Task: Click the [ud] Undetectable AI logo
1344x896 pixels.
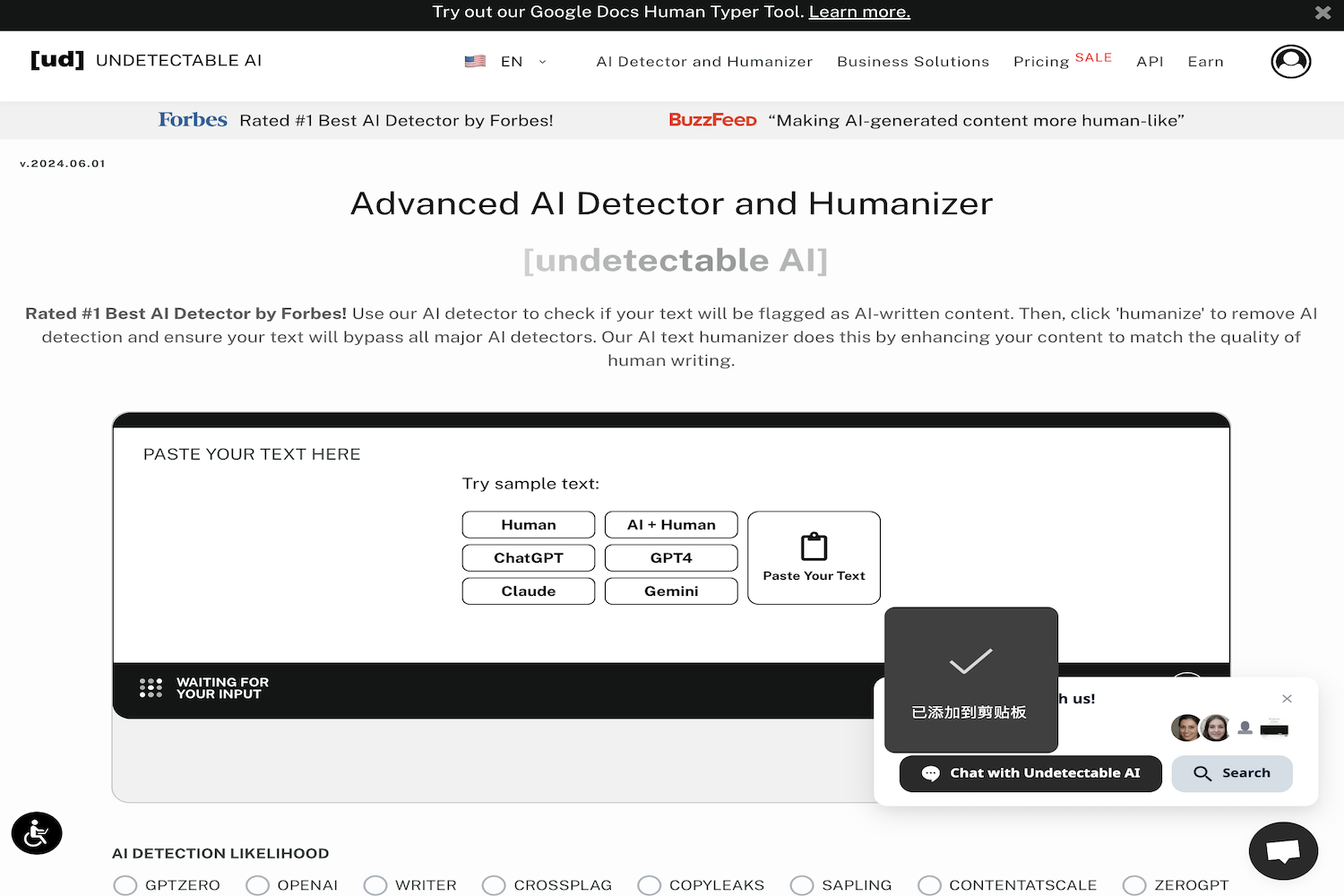Action: tap(146, 60)
